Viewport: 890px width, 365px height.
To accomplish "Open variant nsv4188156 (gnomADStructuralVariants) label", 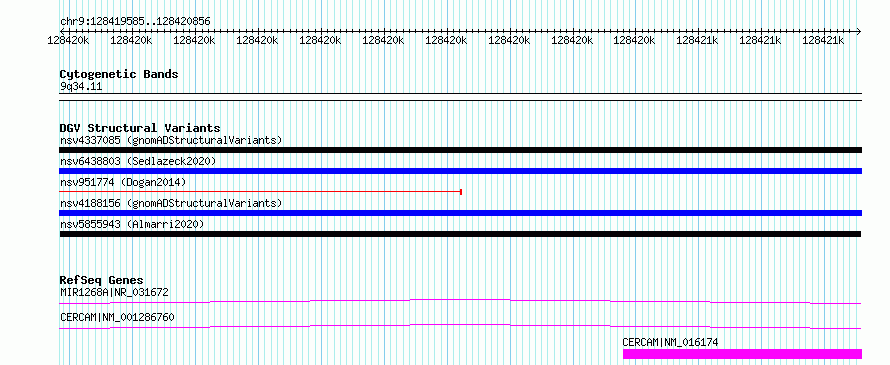I will click(x=171, y=203).
